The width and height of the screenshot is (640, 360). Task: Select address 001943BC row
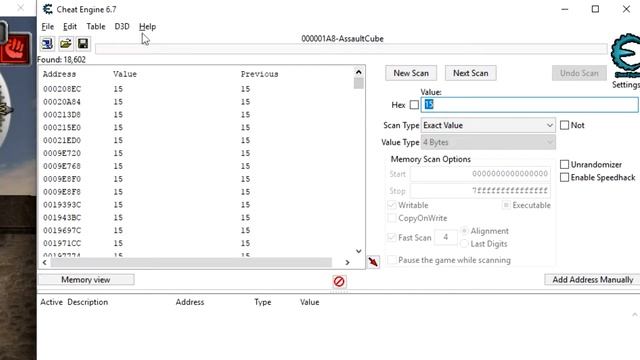[197, 218]
